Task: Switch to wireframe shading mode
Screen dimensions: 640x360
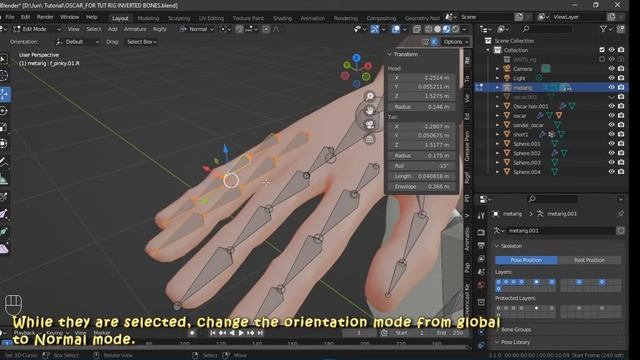Action: (x=428, y=29)
